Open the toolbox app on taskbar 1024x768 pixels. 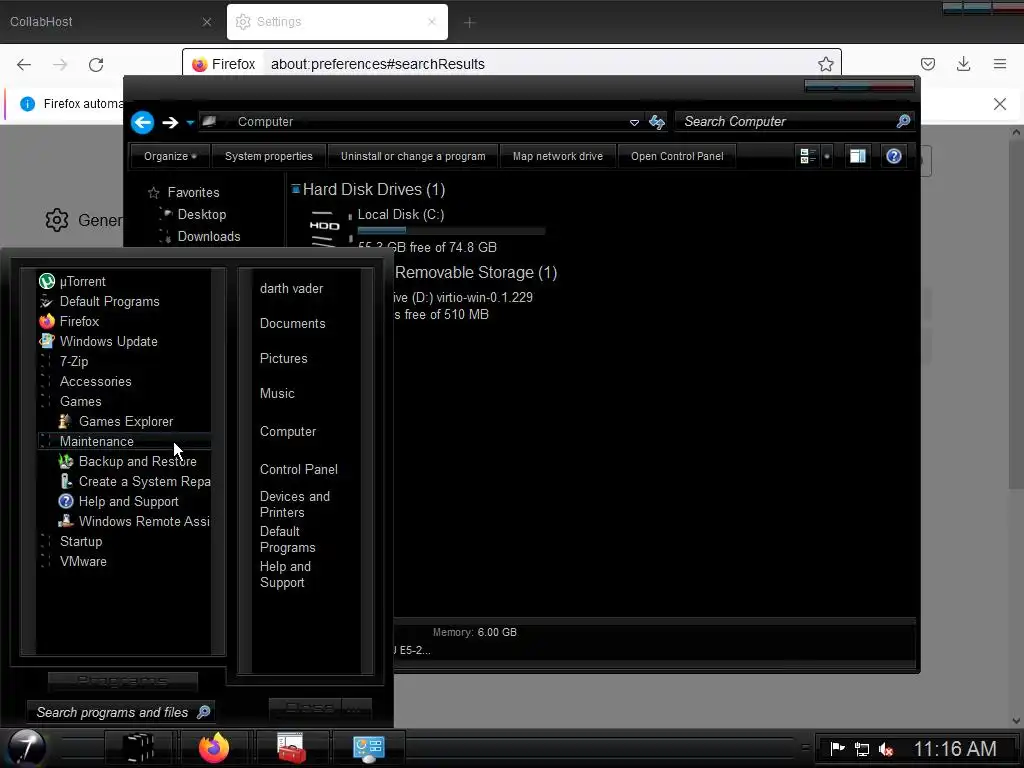(x=291, y=748)
